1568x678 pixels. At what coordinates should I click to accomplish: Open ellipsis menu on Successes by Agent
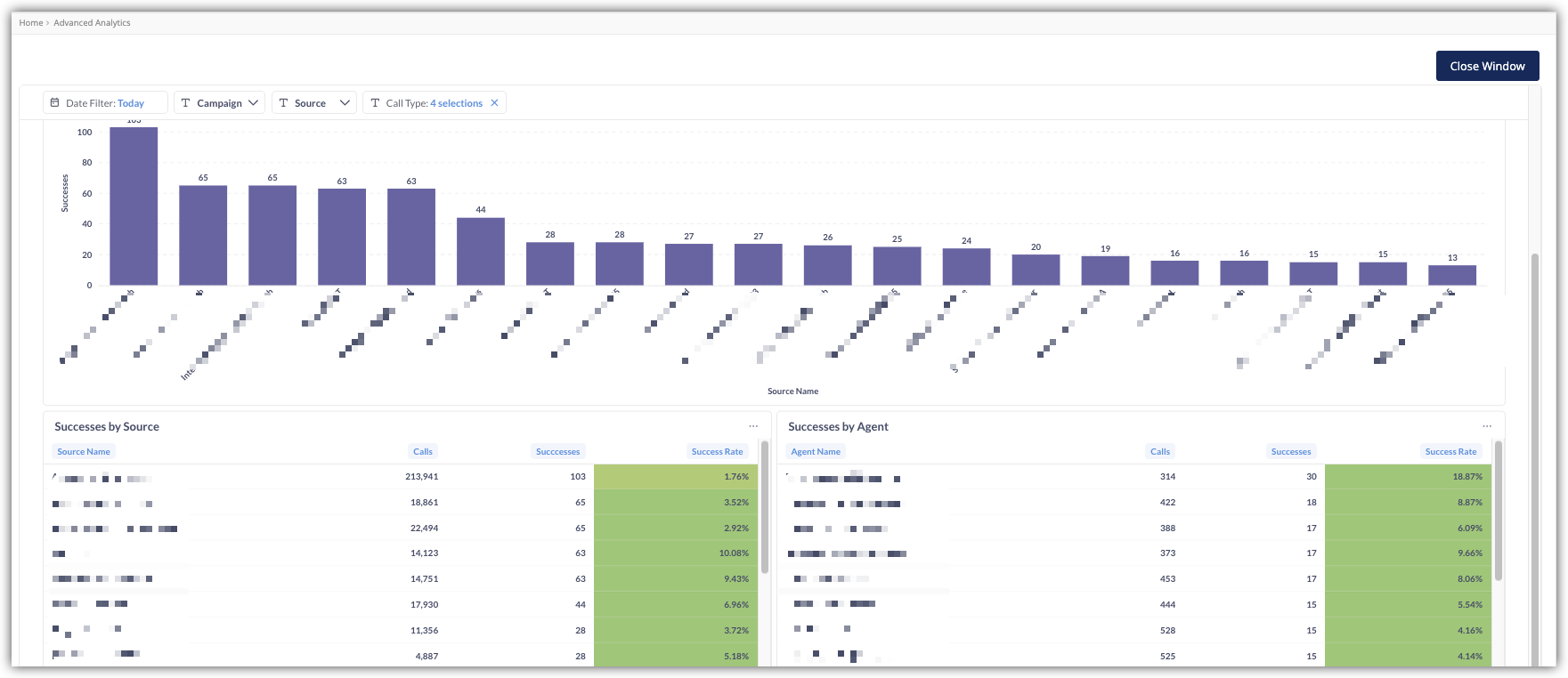1487,426
